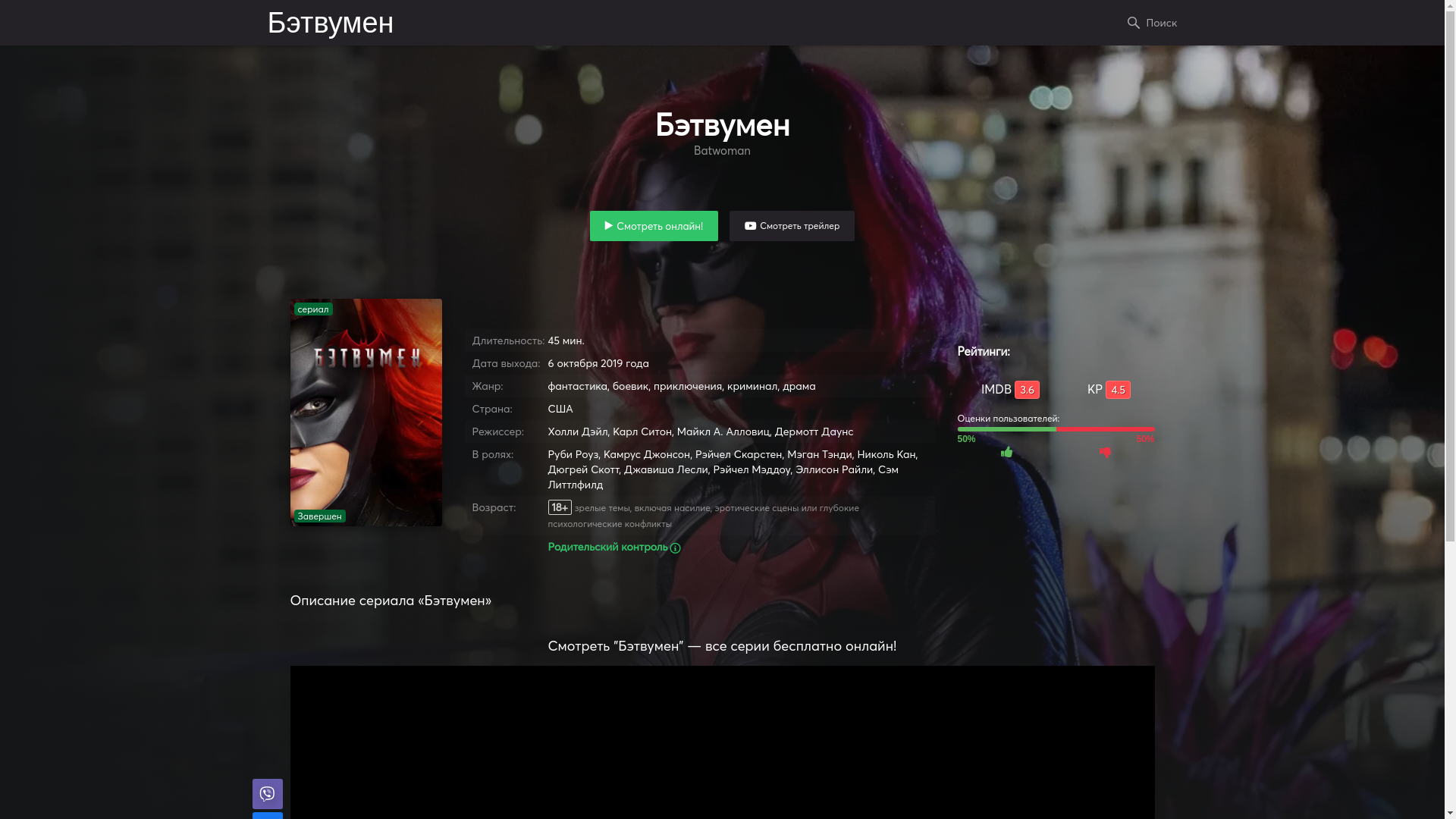
Task: Open the приключения genre link
Action: pos(687,386)
